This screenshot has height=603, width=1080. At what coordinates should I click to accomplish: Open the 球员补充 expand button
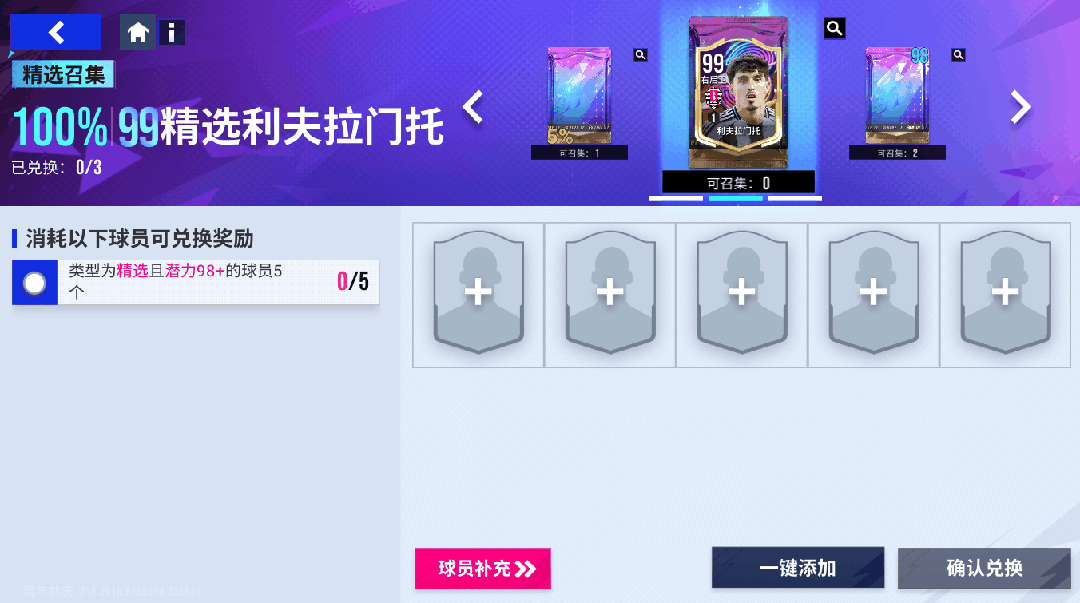[483, 569]
